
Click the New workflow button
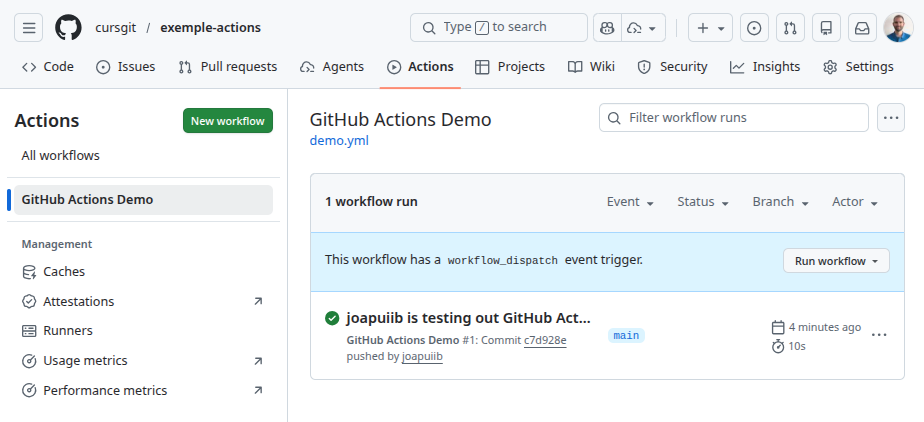click(x=227, y=121)
